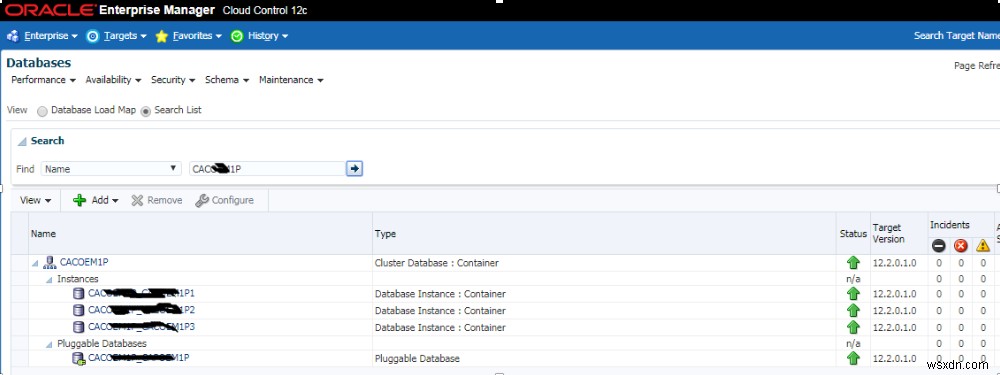
Task: Open the database instance ending in 1P3
Action: [141, 327]
